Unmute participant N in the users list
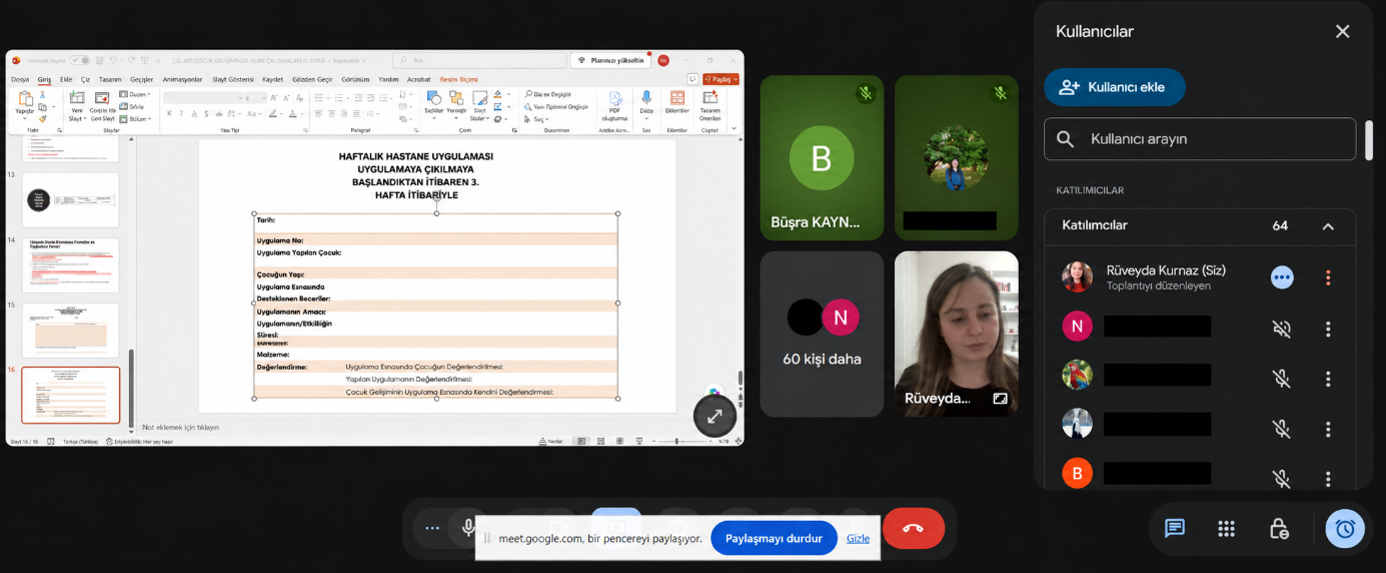 click(1282, 328)
